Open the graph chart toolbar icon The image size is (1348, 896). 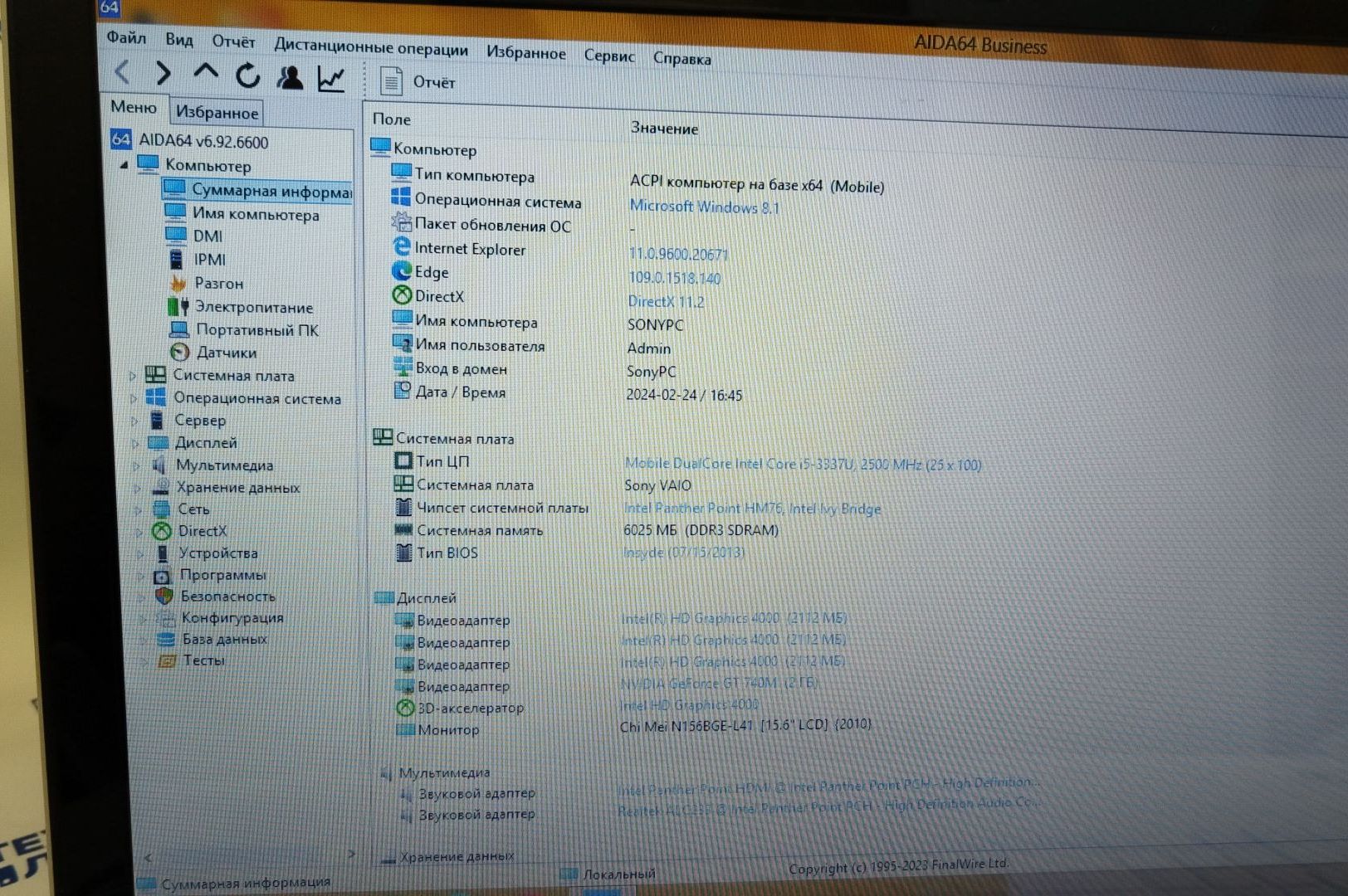pos(331,79)
